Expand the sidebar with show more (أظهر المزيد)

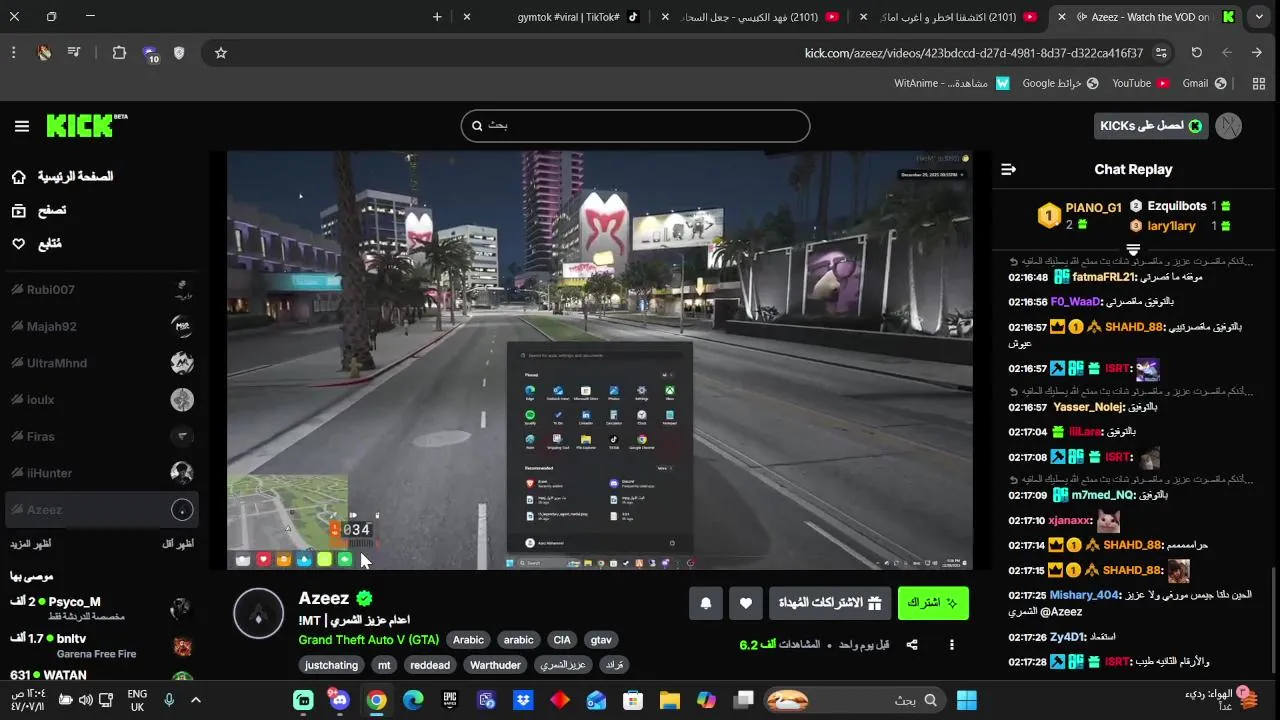coord(31,544)
